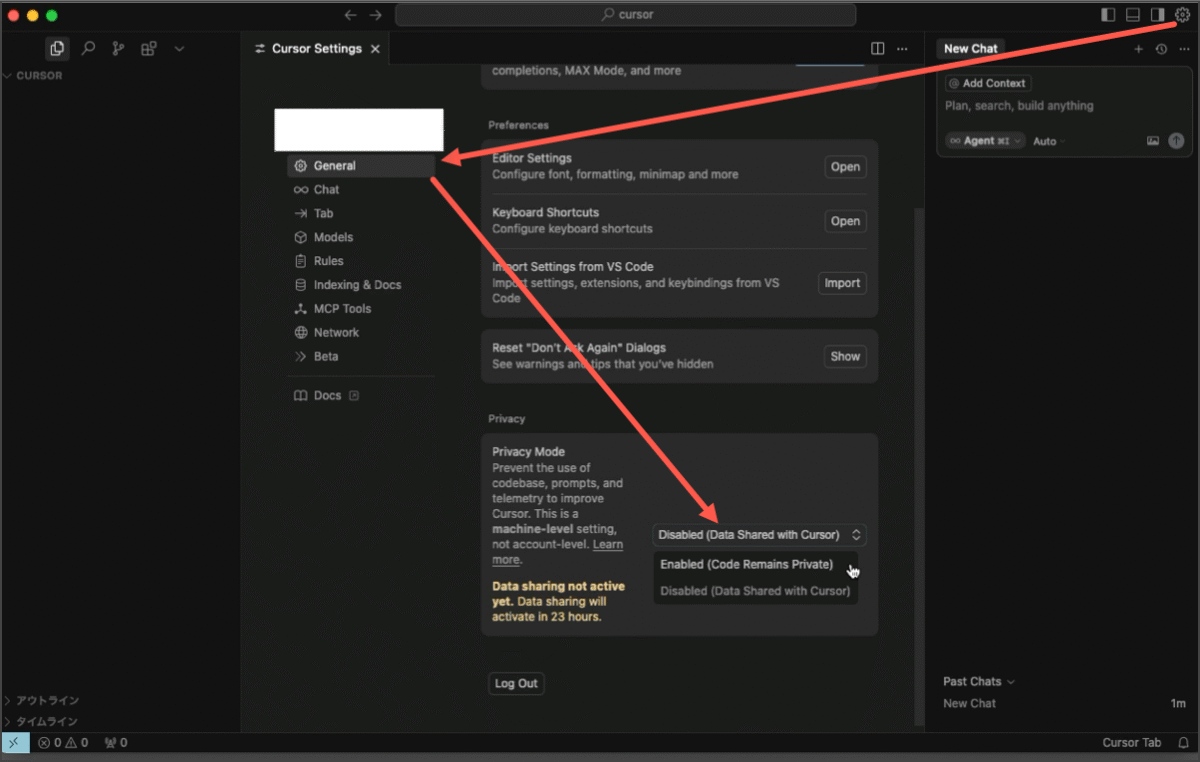Select the Chat settings section

click(361, 189)
